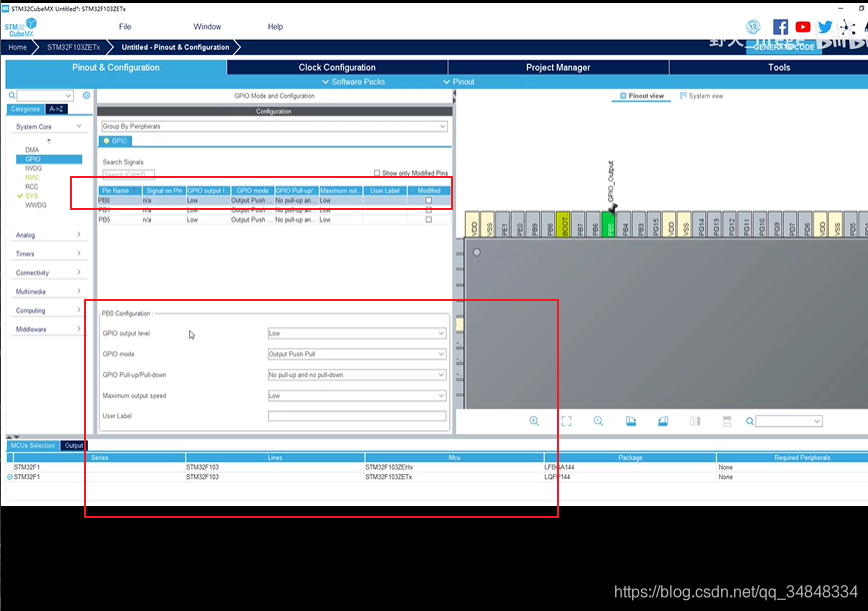Click the pin search magnifier icon
The image size is (868, 611).
point(750,421)
